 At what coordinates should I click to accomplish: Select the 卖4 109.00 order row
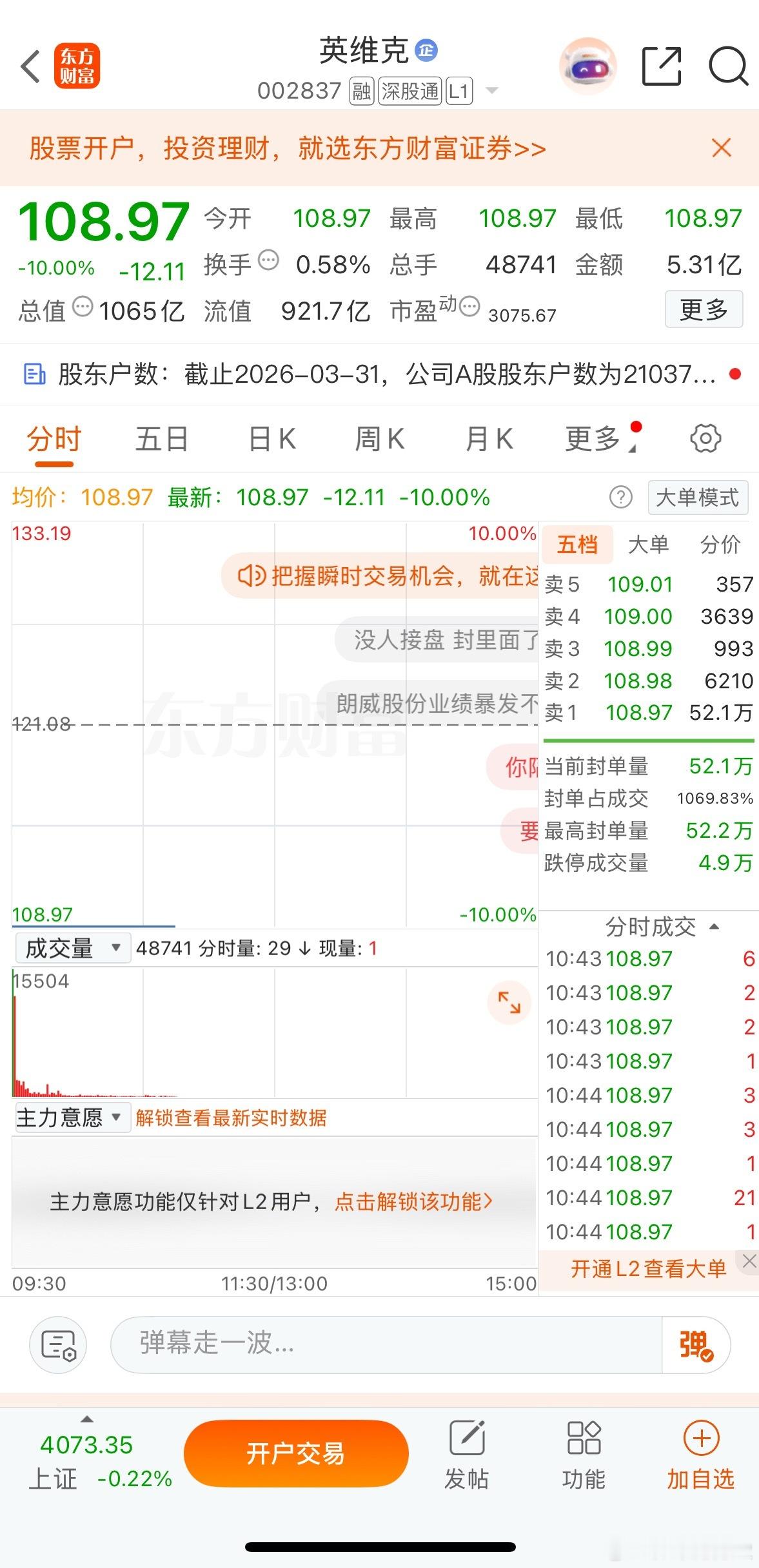(x=649, y=617)
